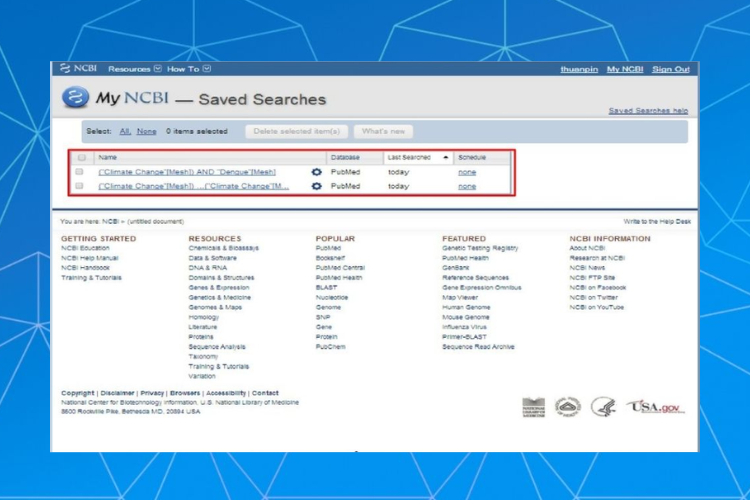
Task: Open BLAST link under Popular
Action: coord(326,288)
